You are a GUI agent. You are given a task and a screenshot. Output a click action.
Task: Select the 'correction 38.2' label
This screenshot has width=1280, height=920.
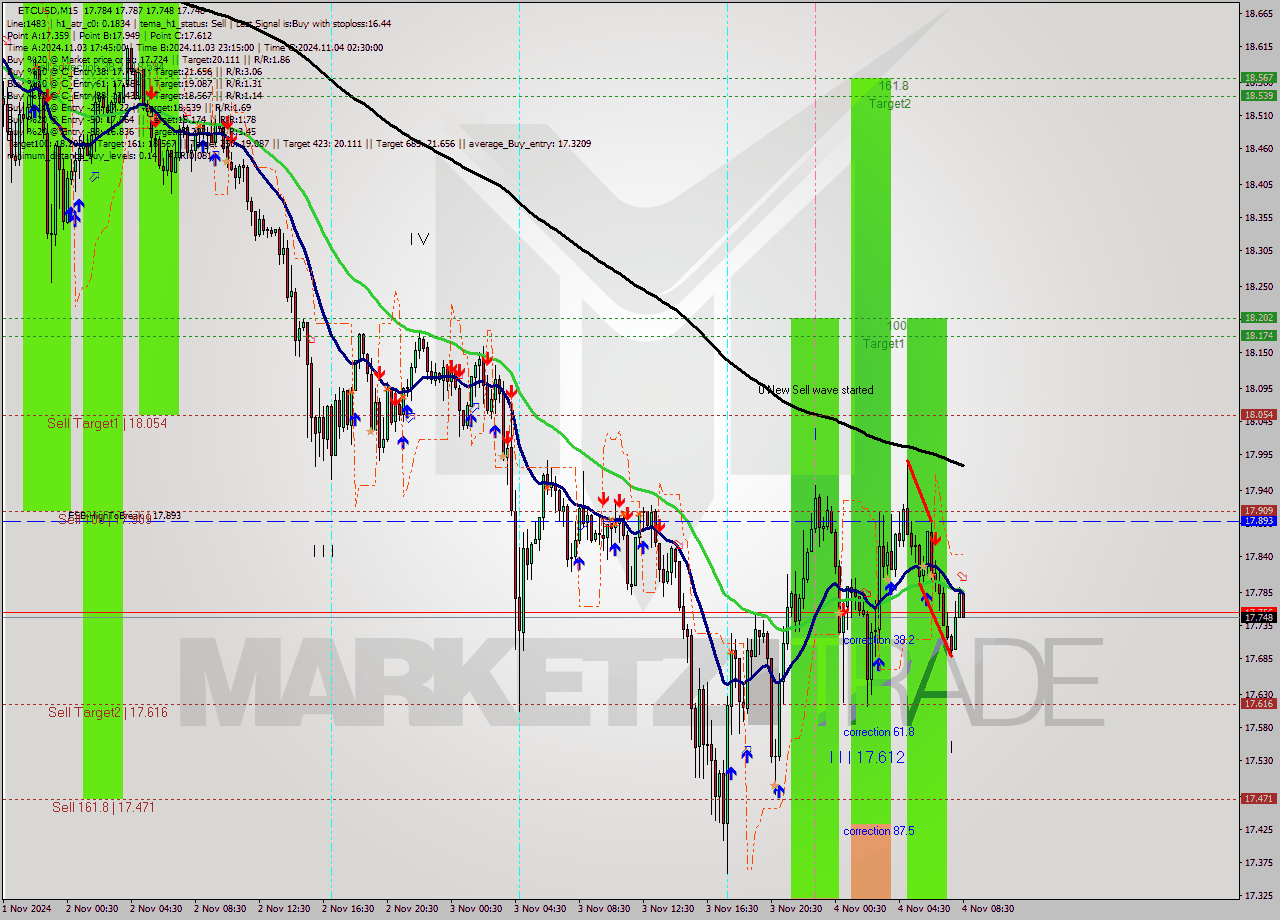point(878,640)
